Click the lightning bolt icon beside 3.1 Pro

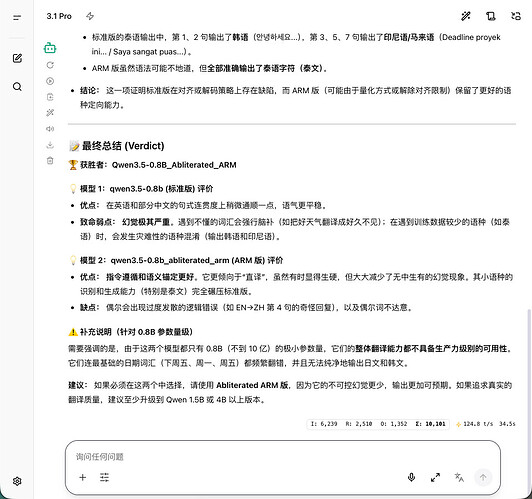pos(90,16)
